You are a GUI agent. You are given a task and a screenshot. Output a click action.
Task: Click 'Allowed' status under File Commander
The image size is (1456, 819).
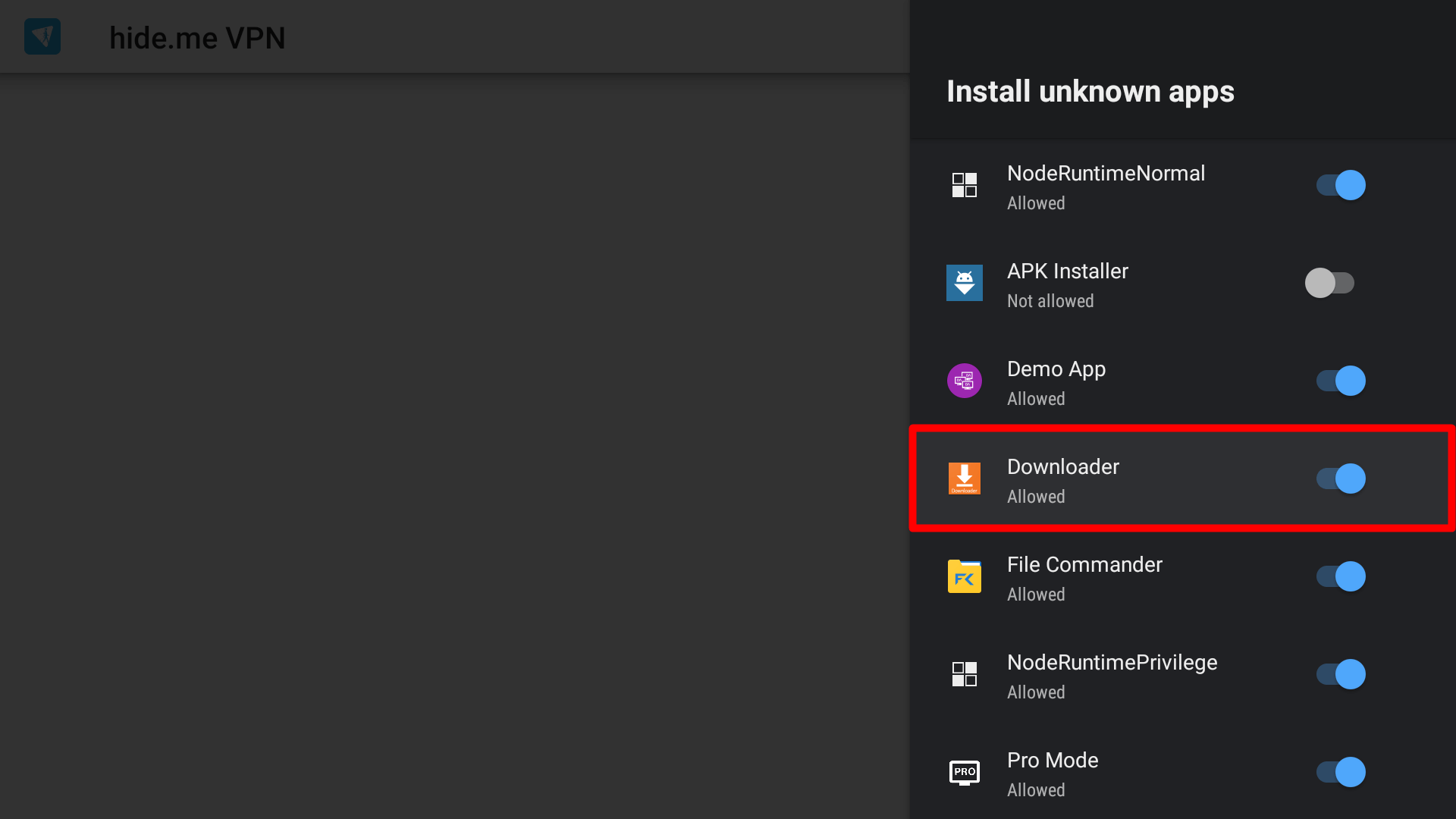point(1036,595)
